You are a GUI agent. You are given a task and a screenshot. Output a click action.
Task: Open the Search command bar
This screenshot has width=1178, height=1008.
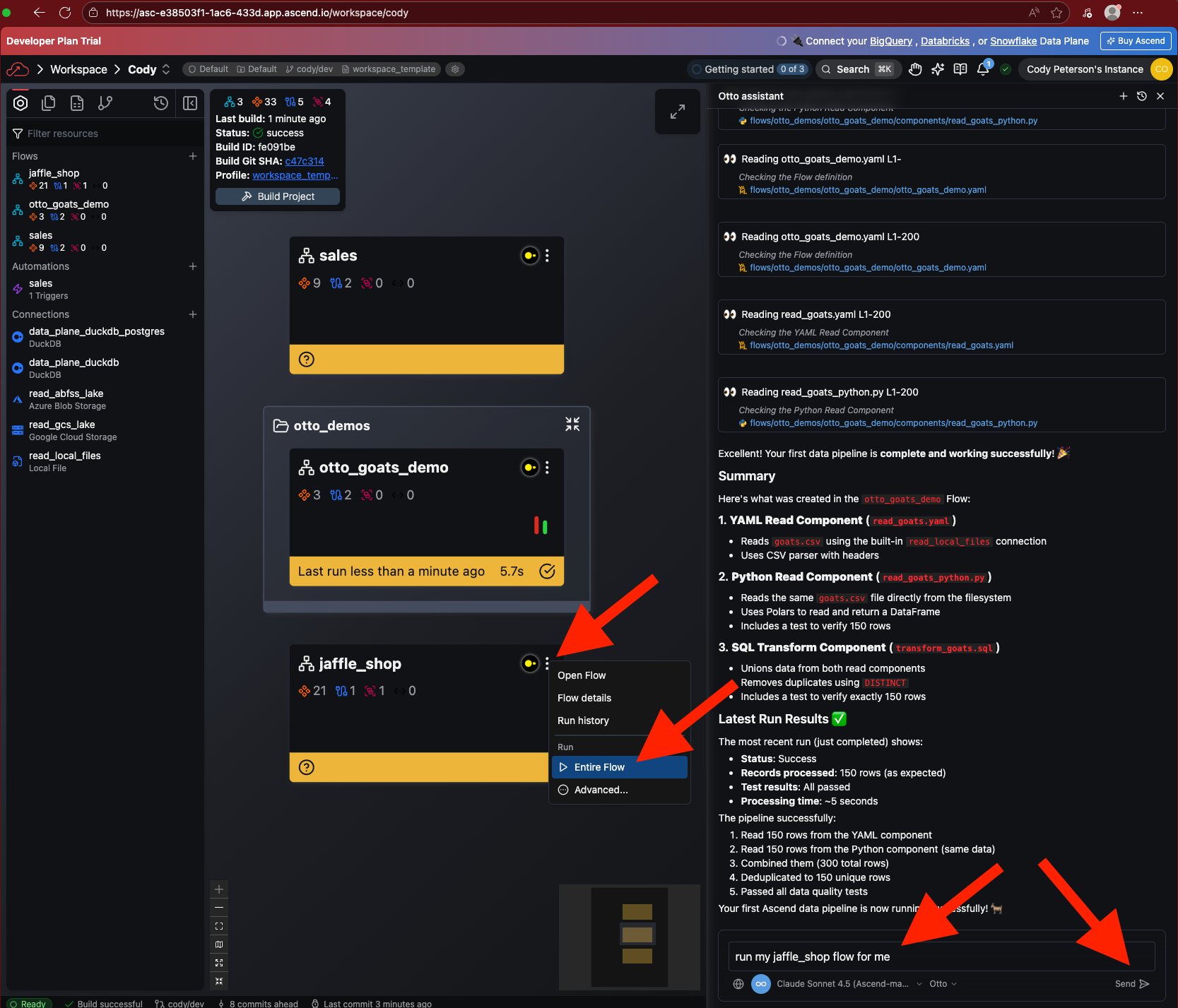[x=857, y=69]
